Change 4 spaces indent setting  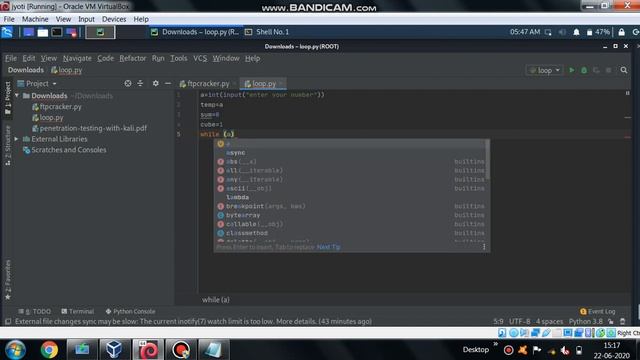pos(549,322)
